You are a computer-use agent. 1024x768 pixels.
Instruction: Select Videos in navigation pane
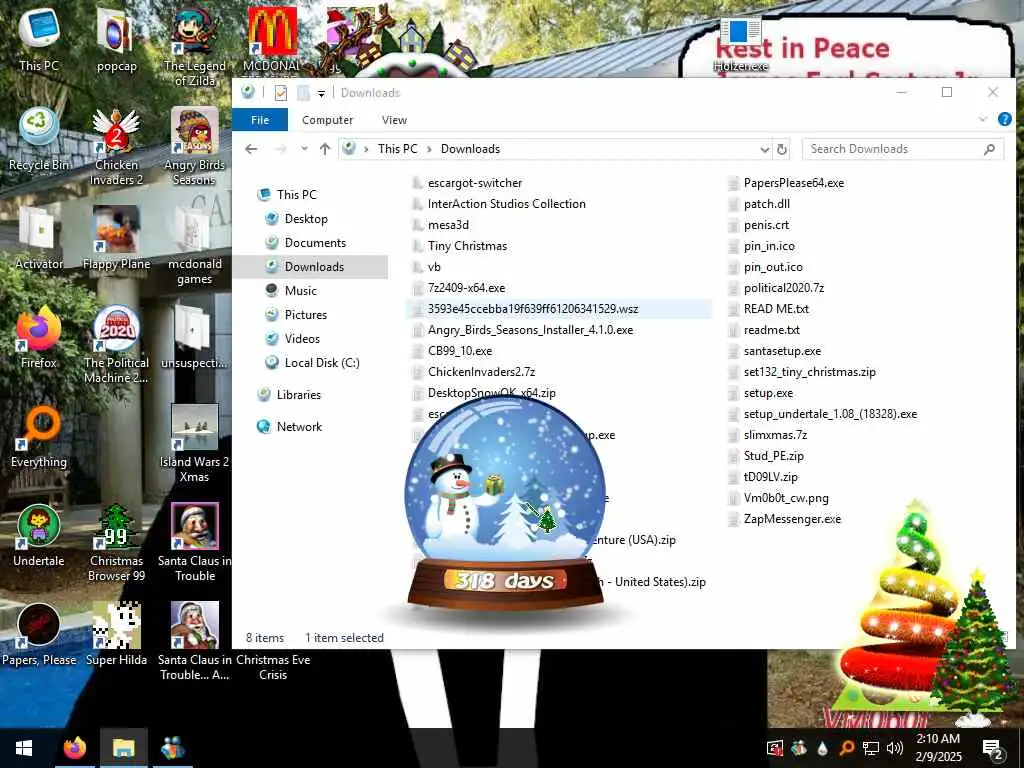point(302,339)
